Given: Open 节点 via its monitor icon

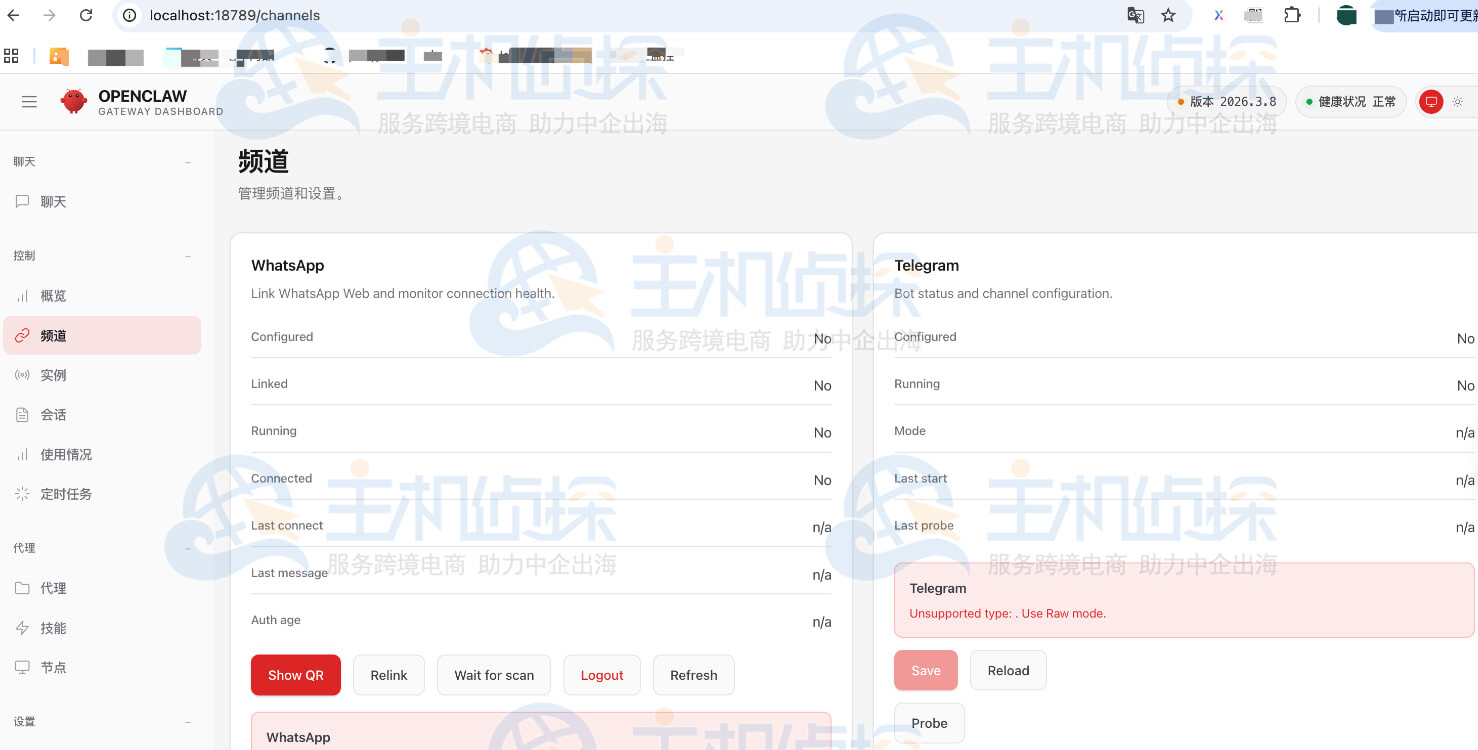Looking at the screenshot, I should (22, 667).
